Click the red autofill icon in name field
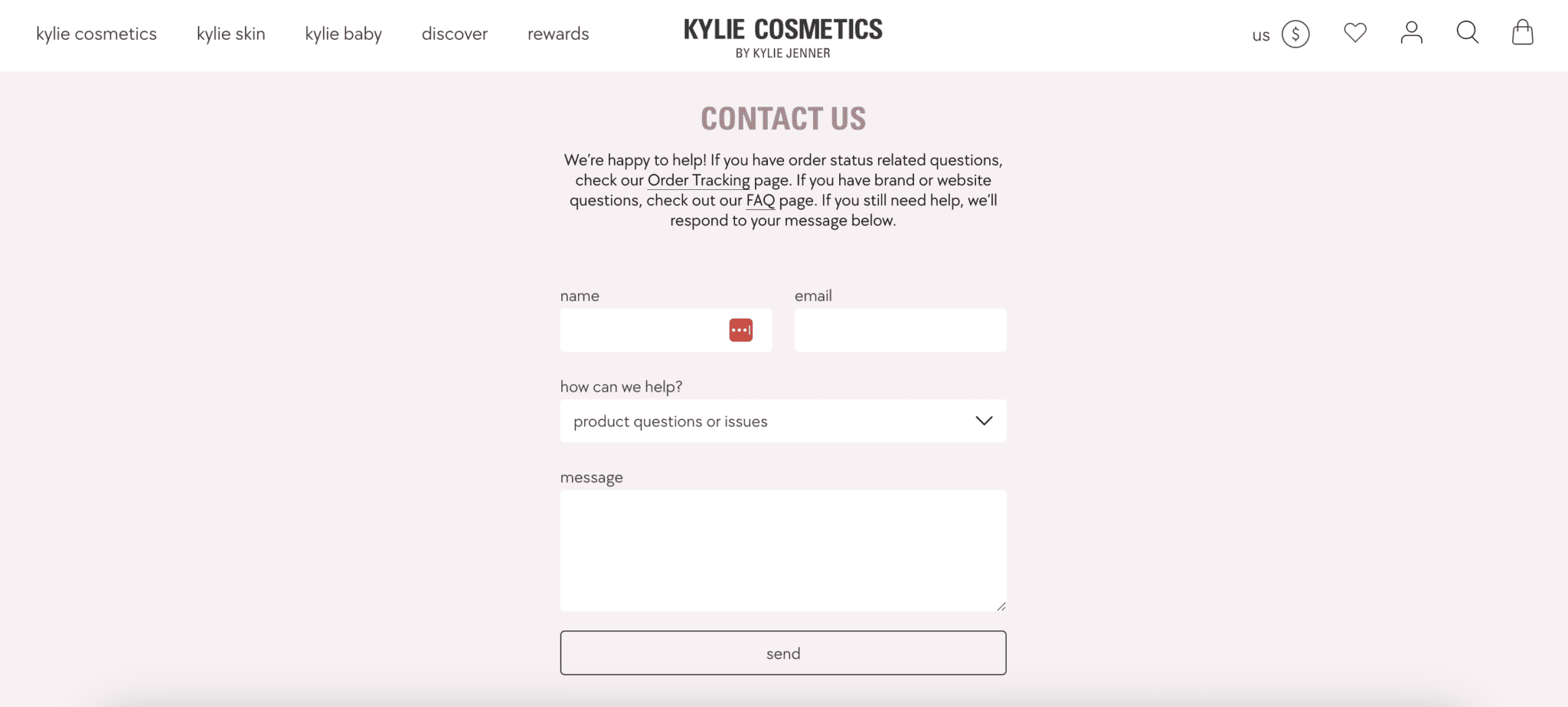Screen dimensions: 1568x707 [740, 330]
